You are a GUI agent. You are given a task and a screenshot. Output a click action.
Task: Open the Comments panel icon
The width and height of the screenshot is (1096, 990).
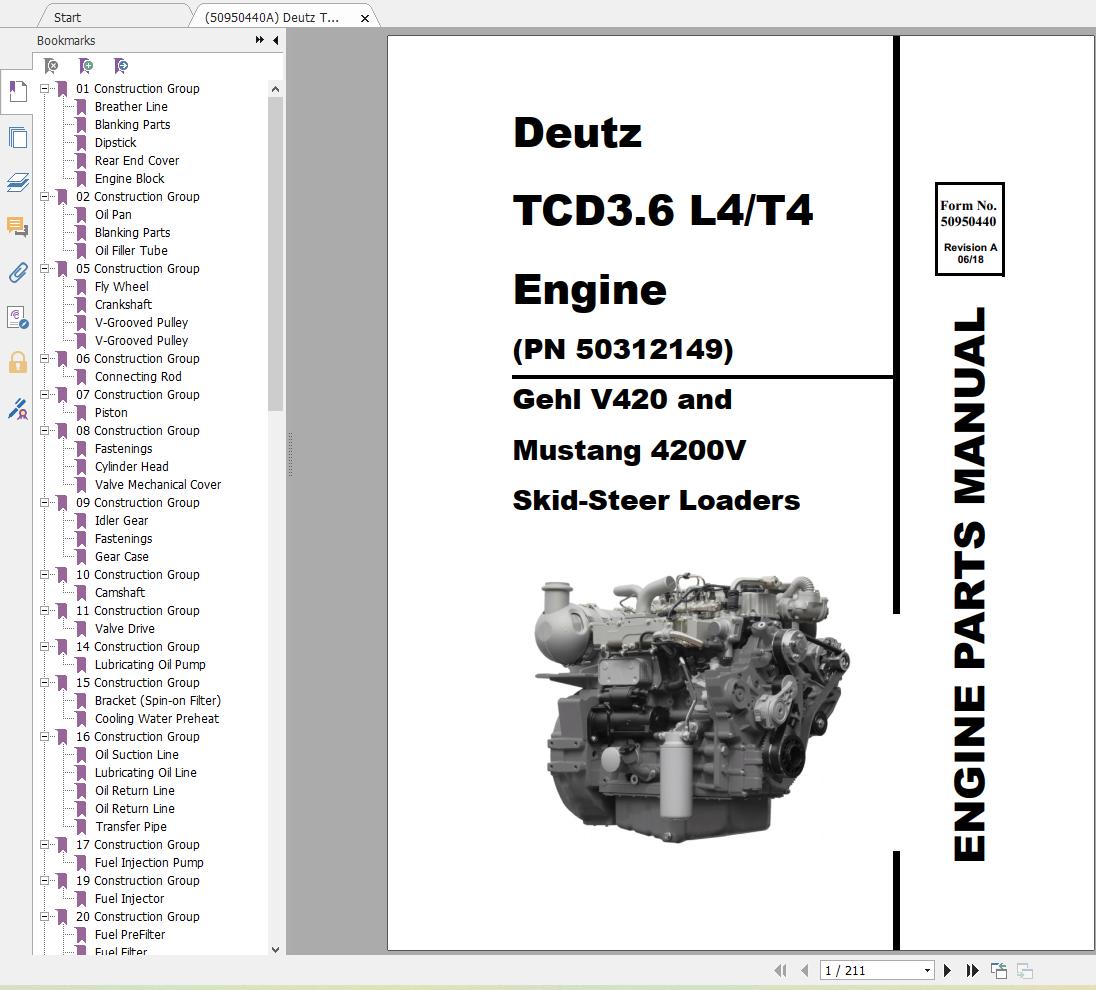click(x=17, y=227)
